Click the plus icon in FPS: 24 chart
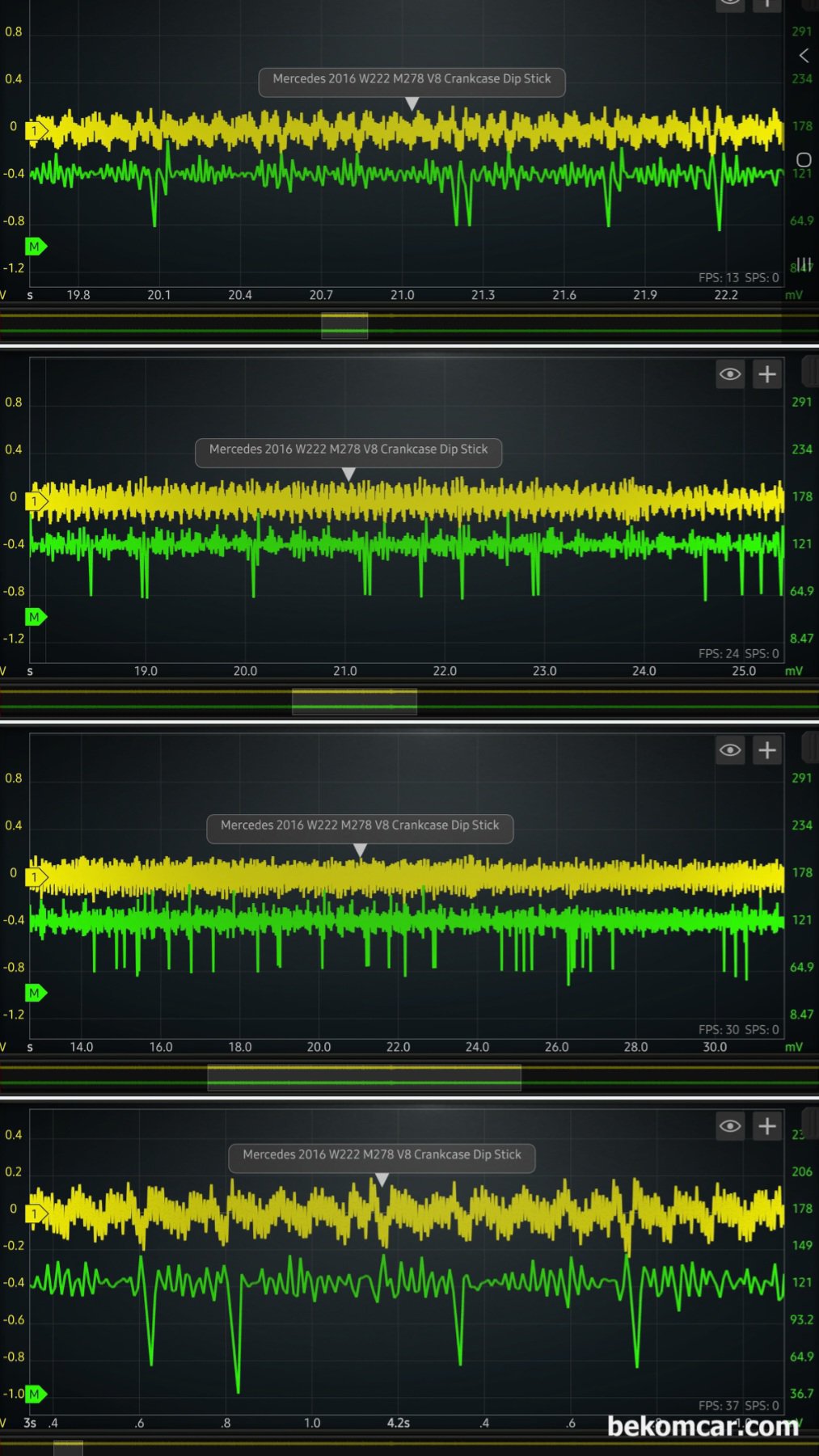Screen dimensions: 819x1456 [x=766, y=374]
